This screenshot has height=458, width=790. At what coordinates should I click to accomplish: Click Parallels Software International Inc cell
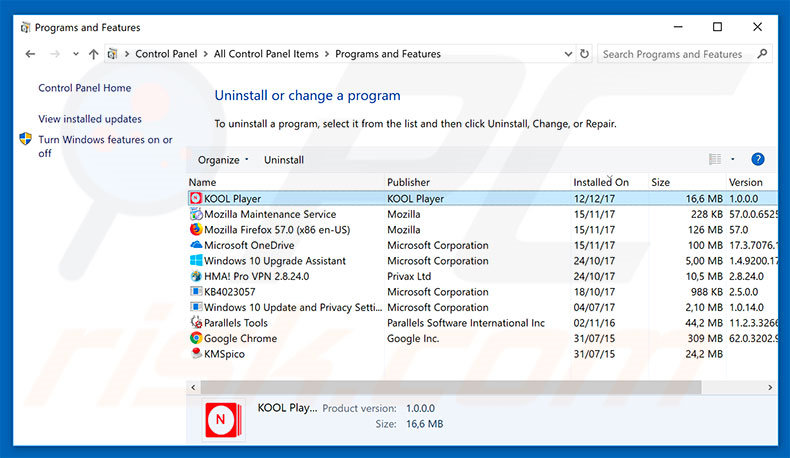(466, 323)
